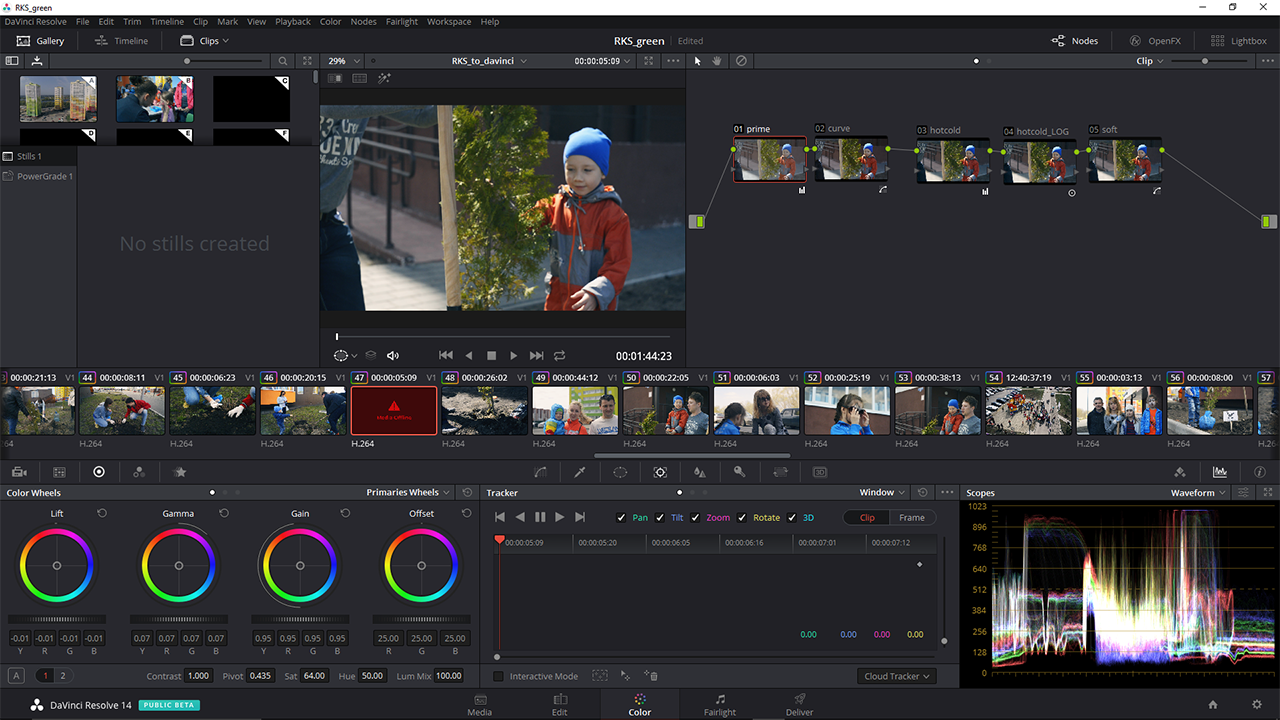The height and width of the screenshot is (720, 1280).
Task: Open the Fairlight menu
Action: 402,21
